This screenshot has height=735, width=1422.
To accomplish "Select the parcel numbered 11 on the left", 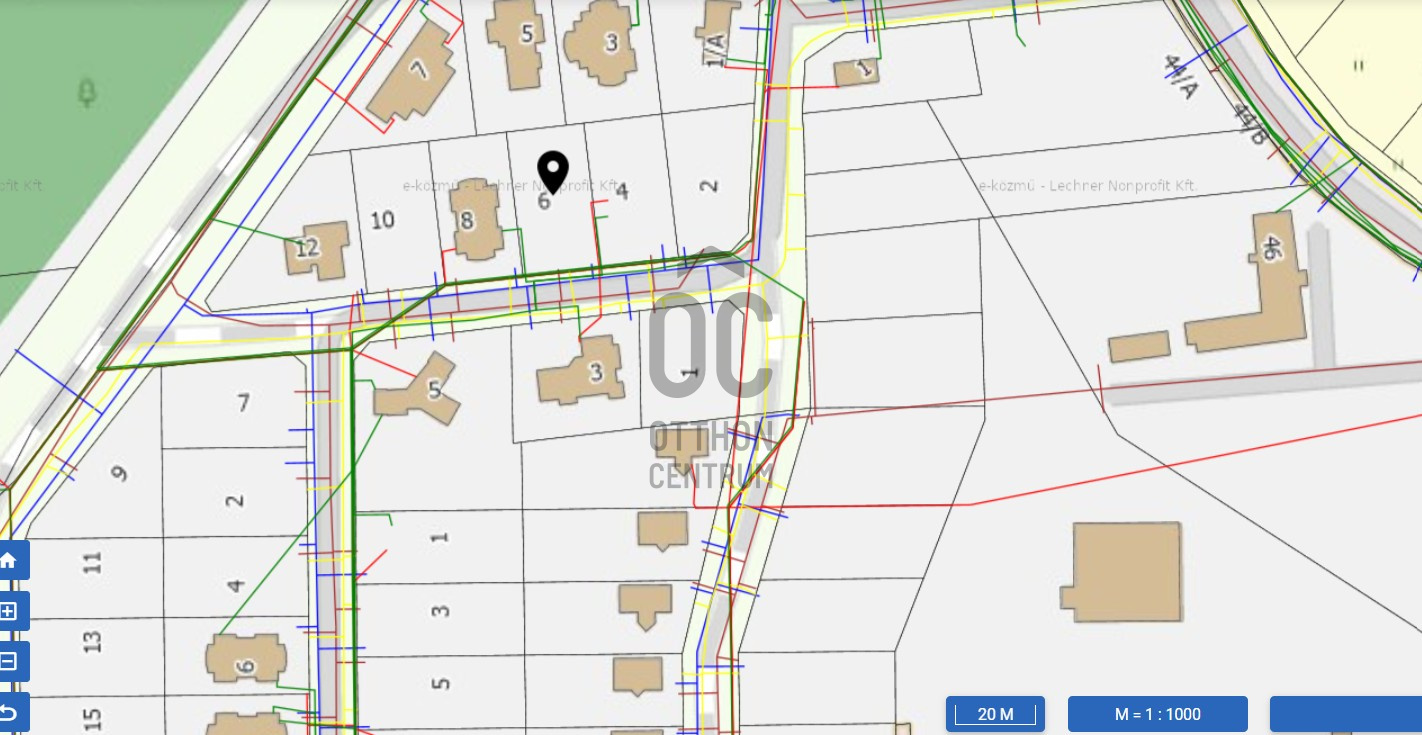I will [x=93, y=562].
